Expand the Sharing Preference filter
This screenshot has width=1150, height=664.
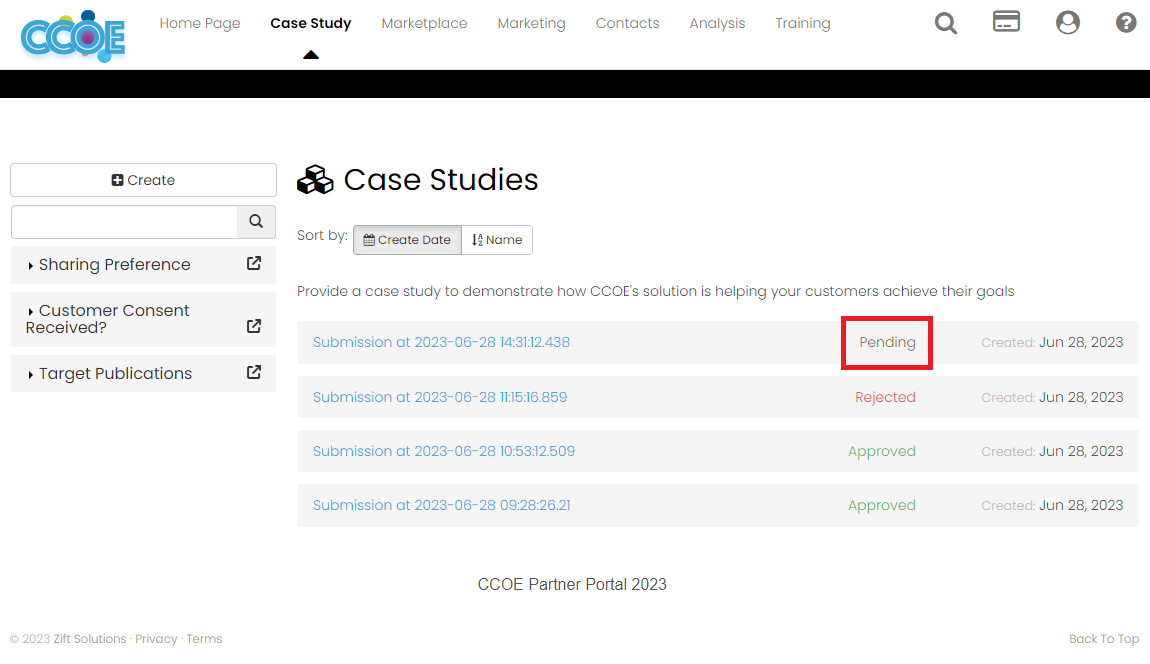[114, 265]
